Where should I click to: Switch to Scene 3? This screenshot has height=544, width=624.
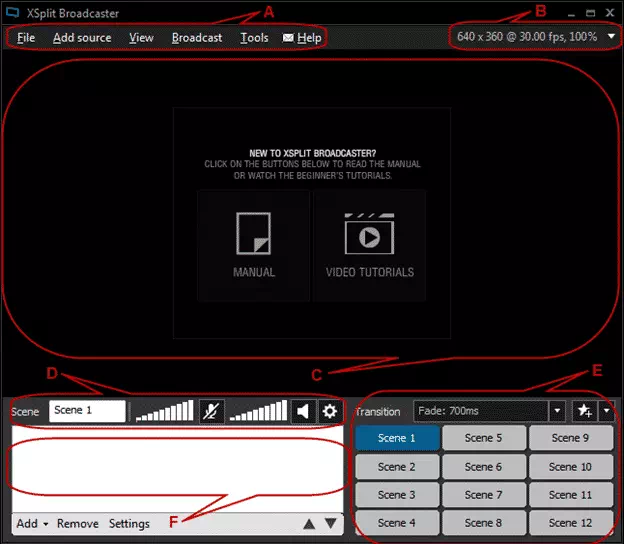(397, 495)
